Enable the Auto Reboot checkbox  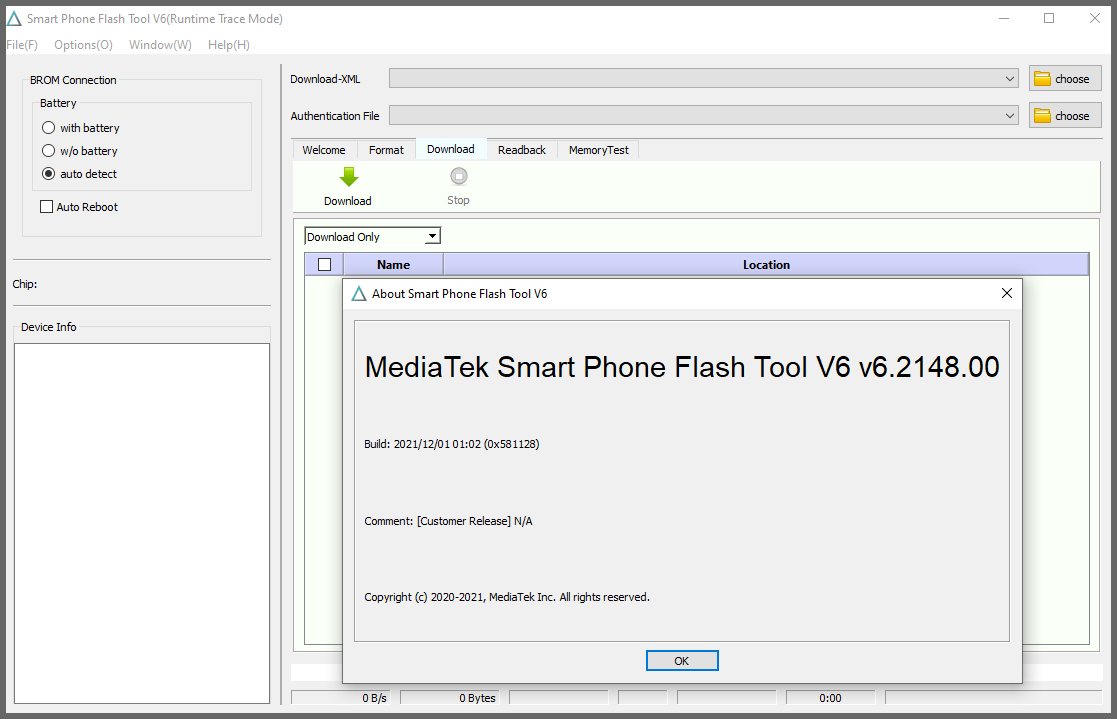pos(46,207)
